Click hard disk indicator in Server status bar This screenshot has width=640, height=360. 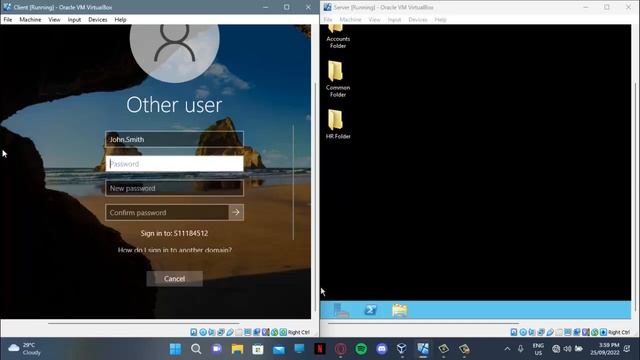pyautogui.click(x=514, y=332)
